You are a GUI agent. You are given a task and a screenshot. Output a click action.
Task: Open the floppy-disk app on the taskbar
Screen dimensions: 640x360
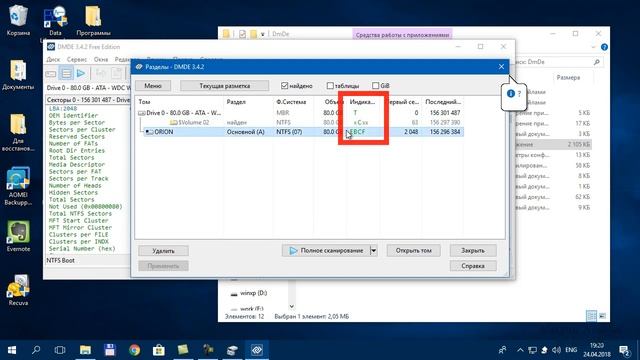109,350
